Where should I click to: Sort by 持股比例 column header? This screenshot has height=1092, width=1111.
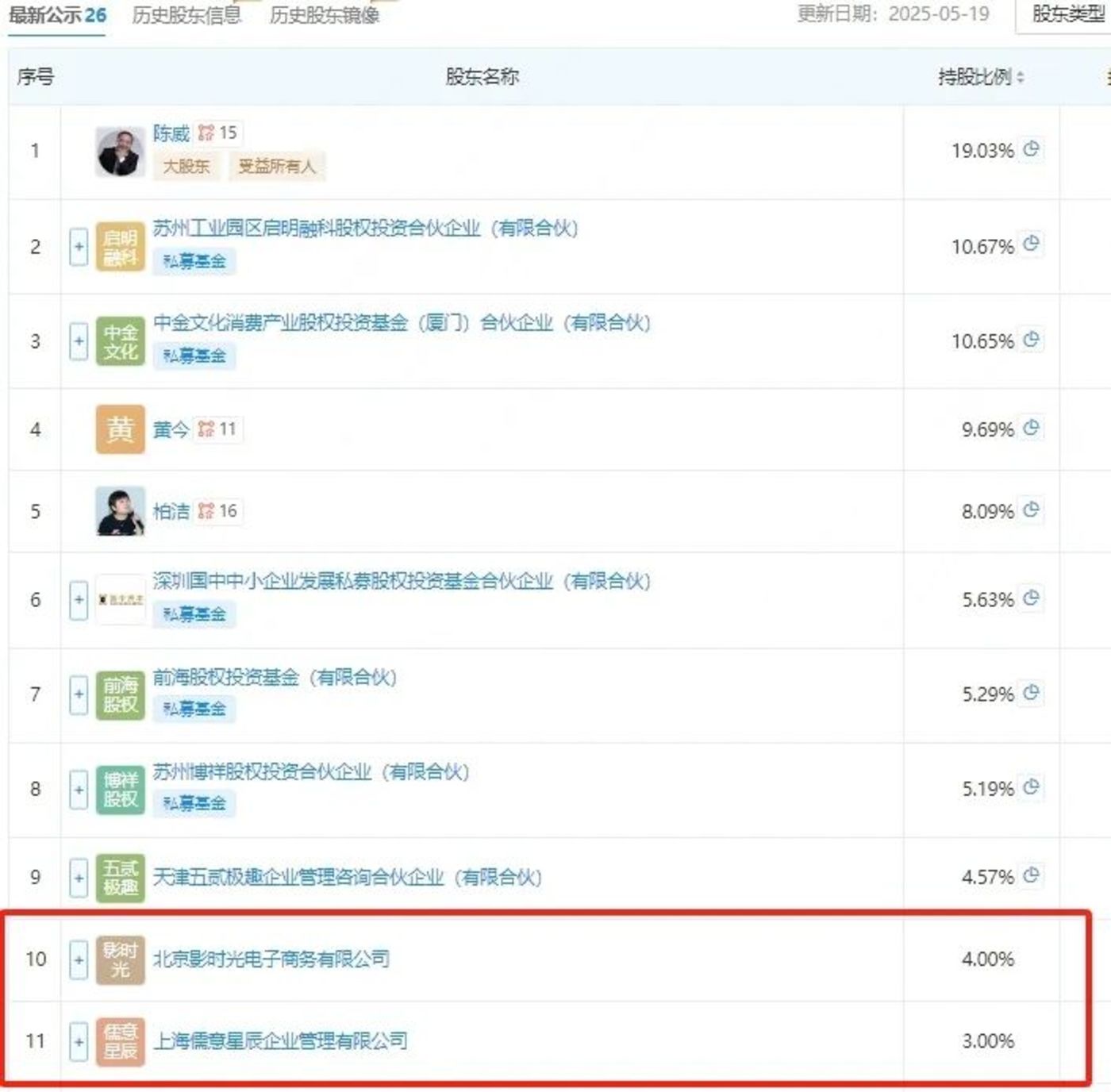(x=981, y=77)
